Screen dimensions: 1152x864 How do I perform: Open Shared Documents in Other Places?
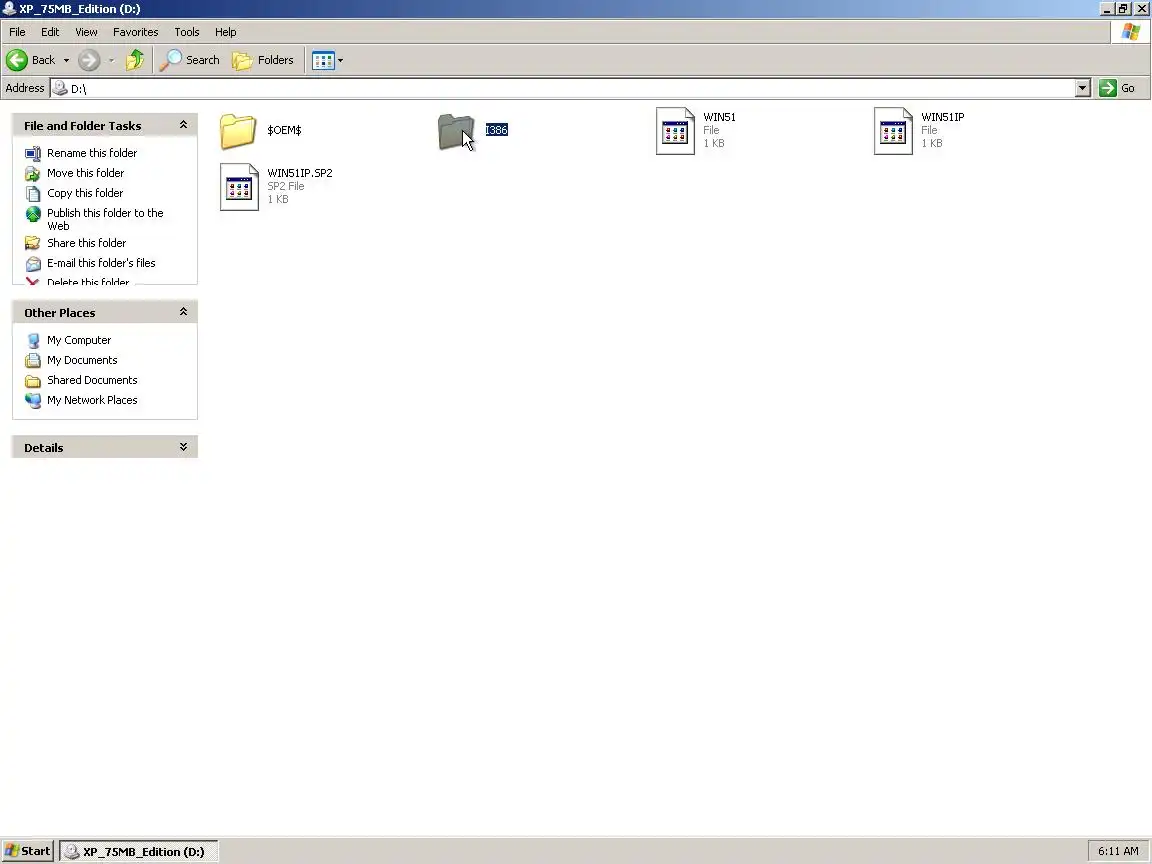click(93, 380)
